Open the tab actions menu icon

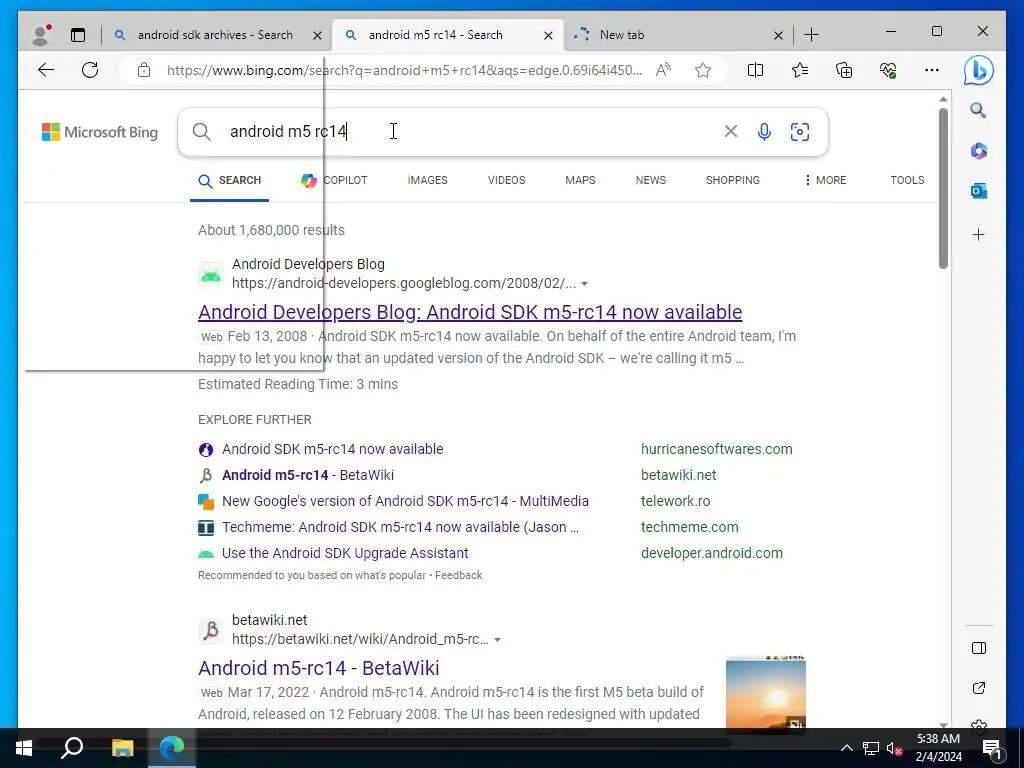(78, 35)
